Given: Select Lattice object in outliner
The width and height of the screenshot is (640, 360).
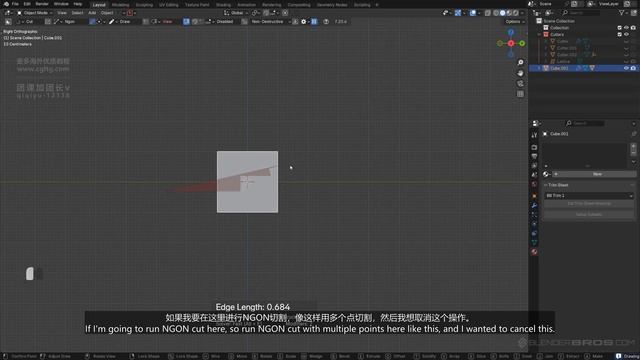Looking at the screenshot, I should (x=563, y=61).
